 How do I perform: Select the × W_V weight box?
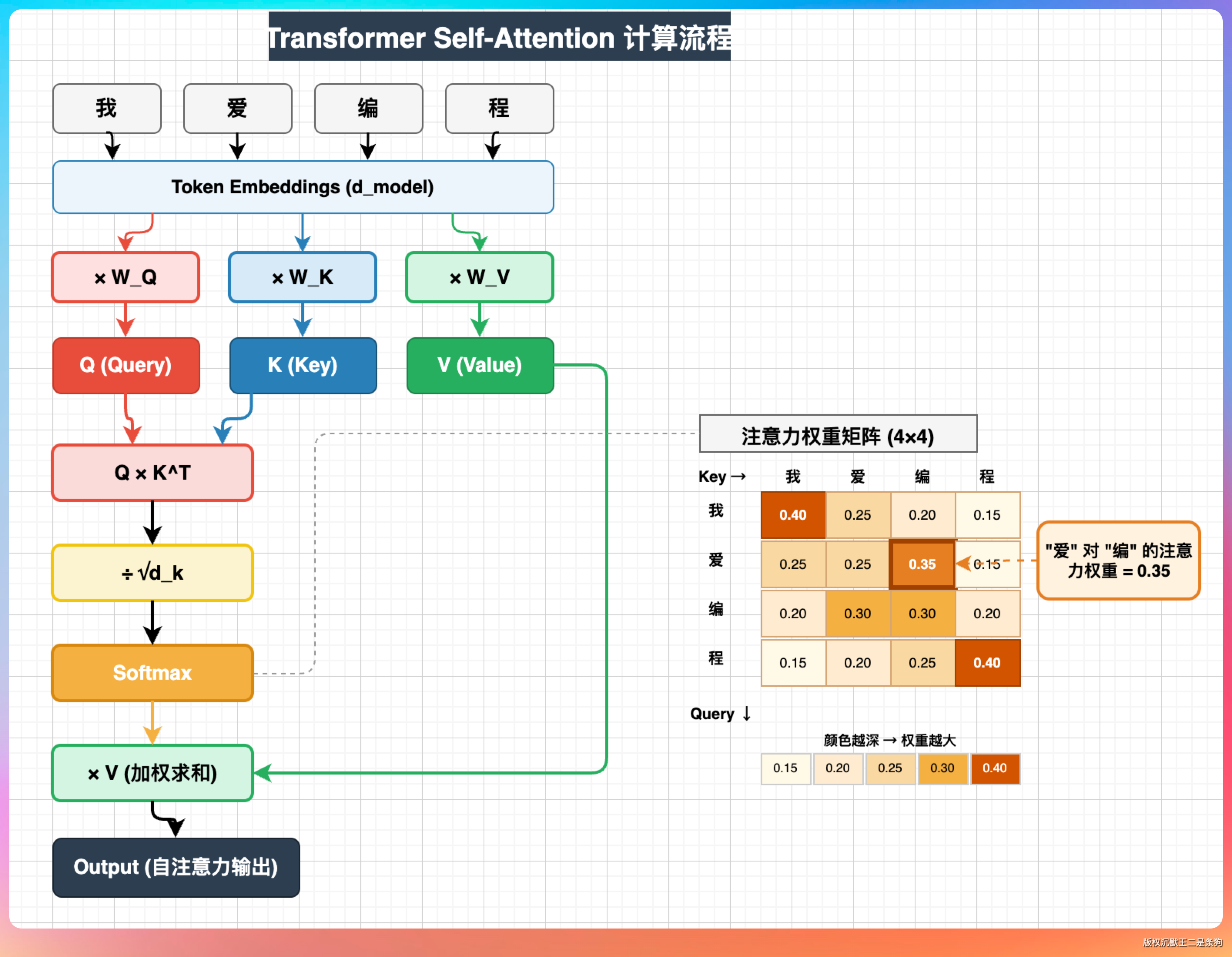click(479, 277)
